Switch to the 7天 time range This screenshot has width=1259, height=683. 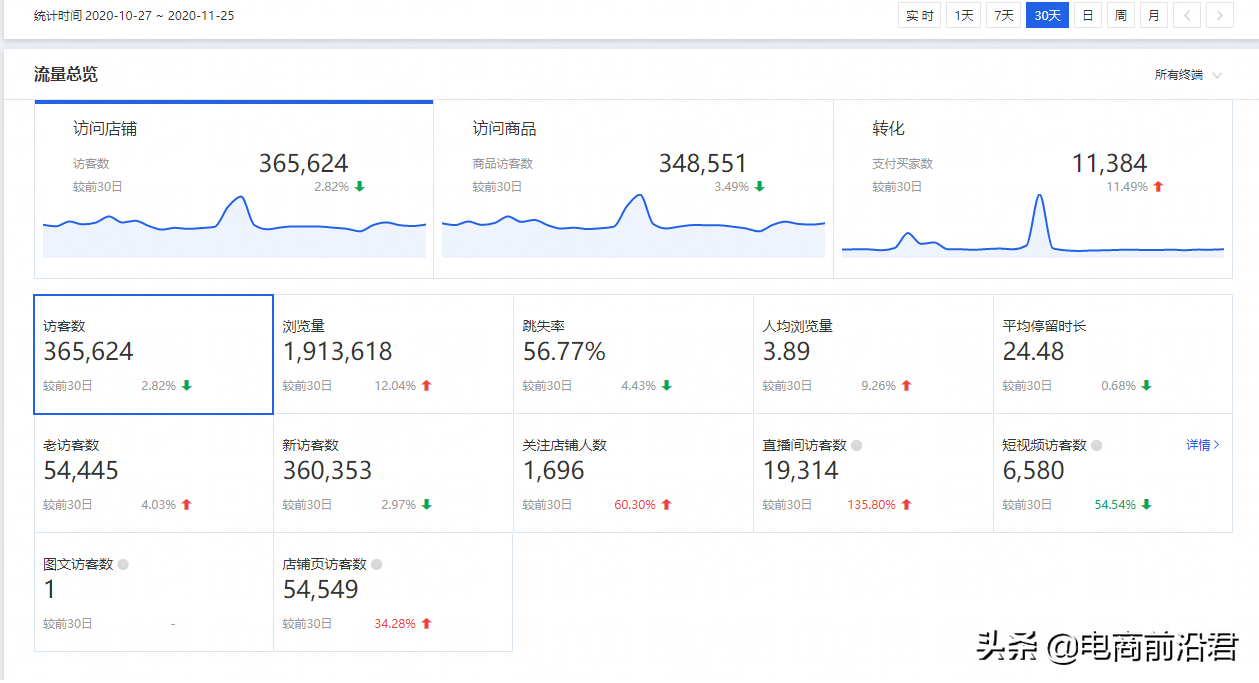click(1003, 16)
